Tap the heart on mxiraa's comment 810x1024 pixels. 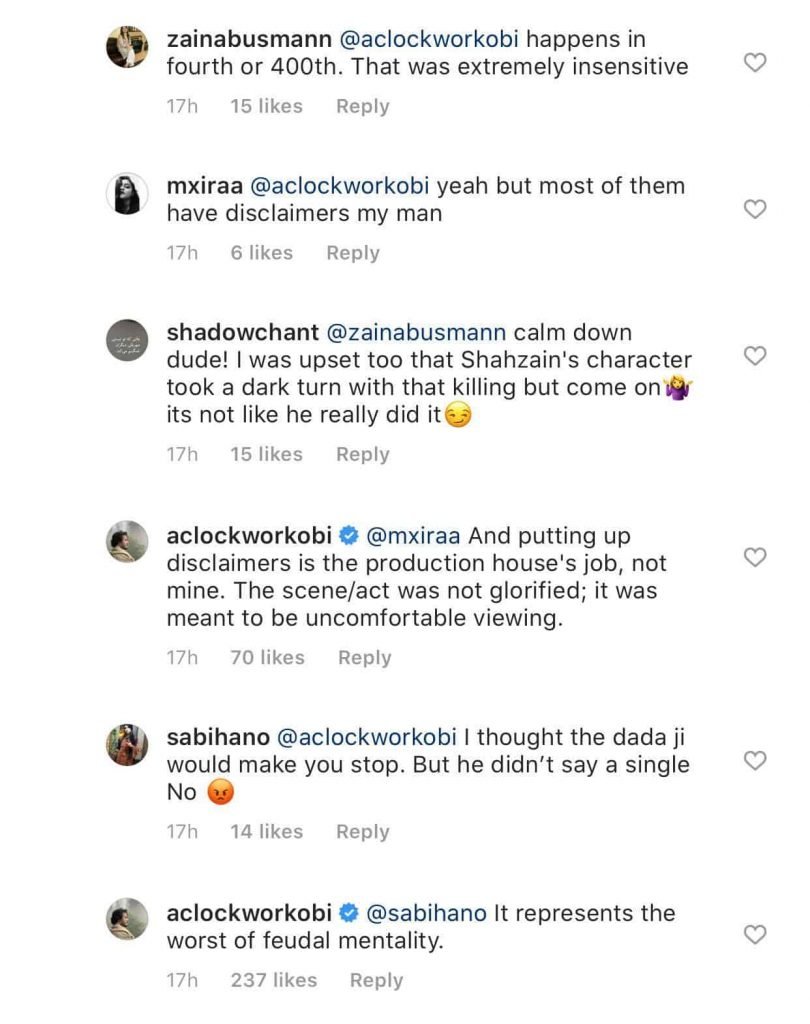point(756,209)
